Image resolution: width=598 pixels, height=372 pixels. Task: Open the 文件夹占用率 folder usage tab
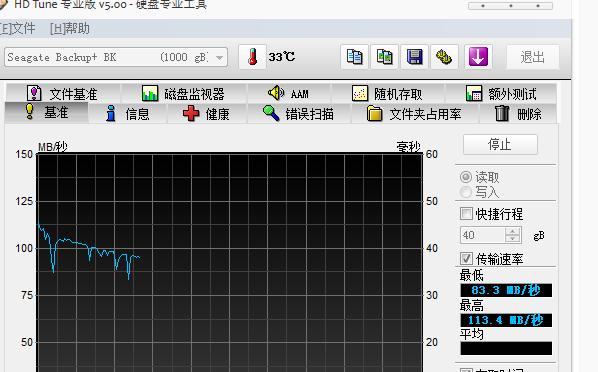414,114
